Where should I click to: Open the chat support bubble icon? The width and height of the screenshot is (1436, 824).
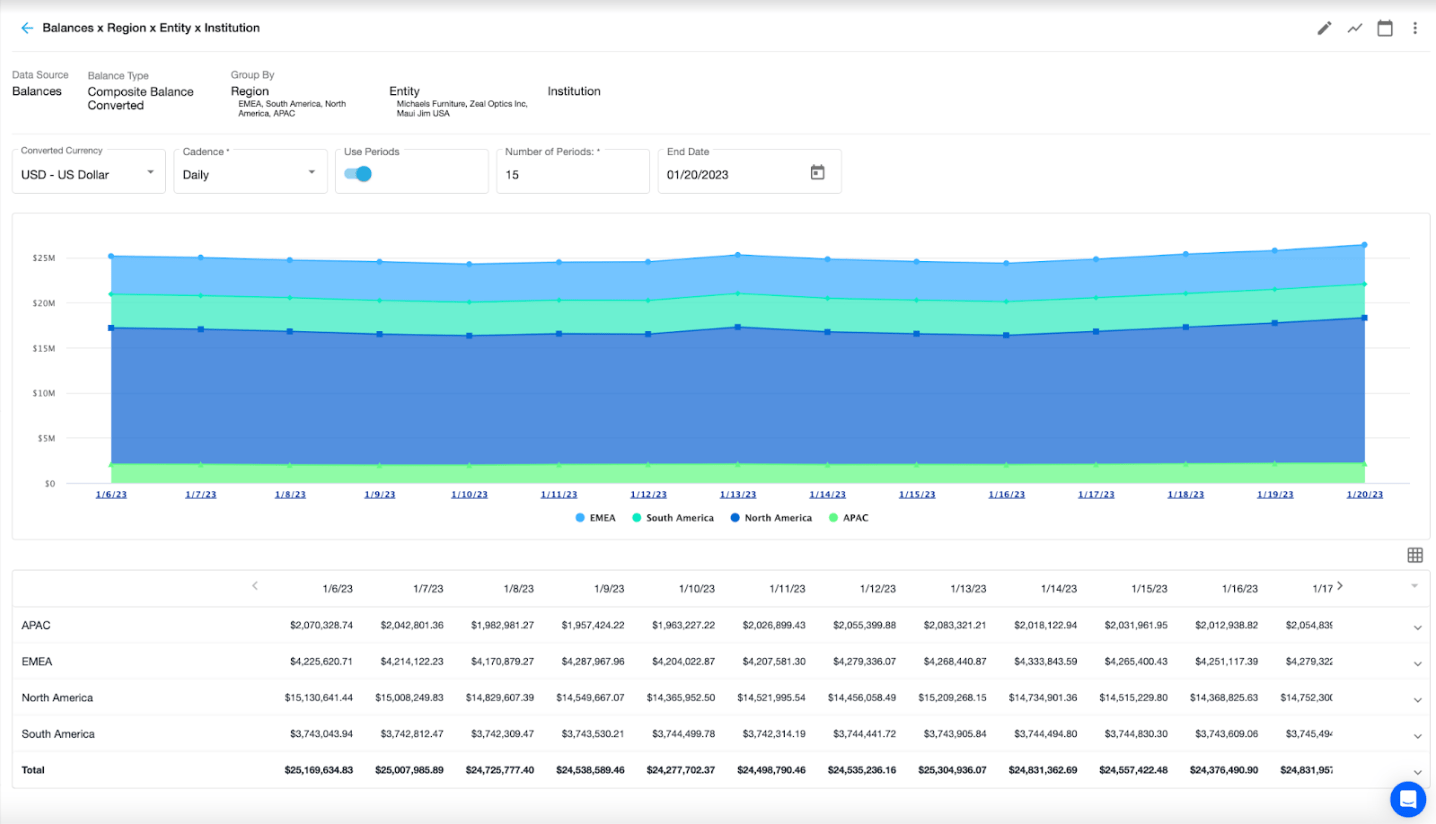pos(1408,799)
